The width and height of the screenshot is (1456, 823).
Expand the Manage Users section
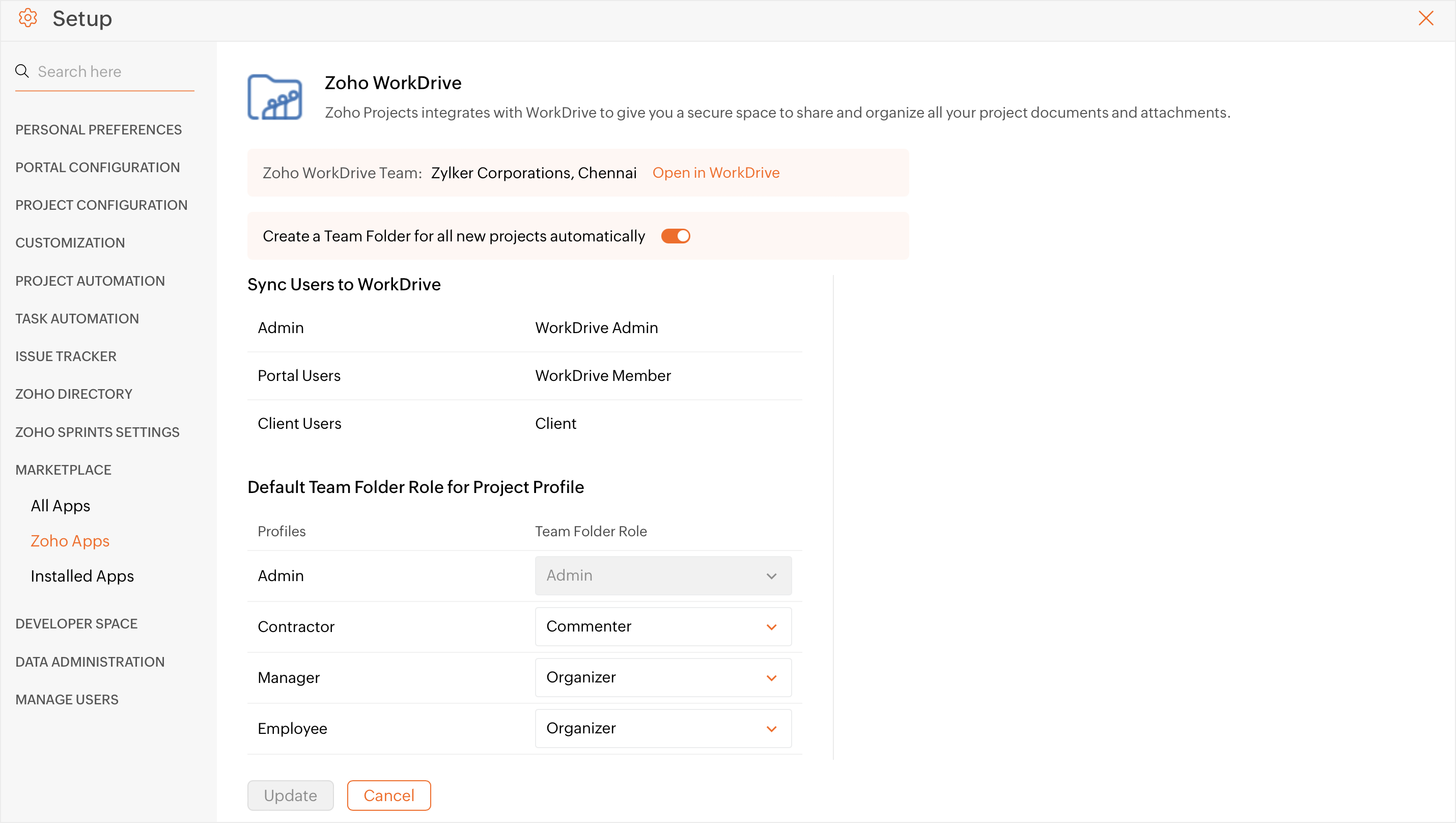tap(67, 700)
